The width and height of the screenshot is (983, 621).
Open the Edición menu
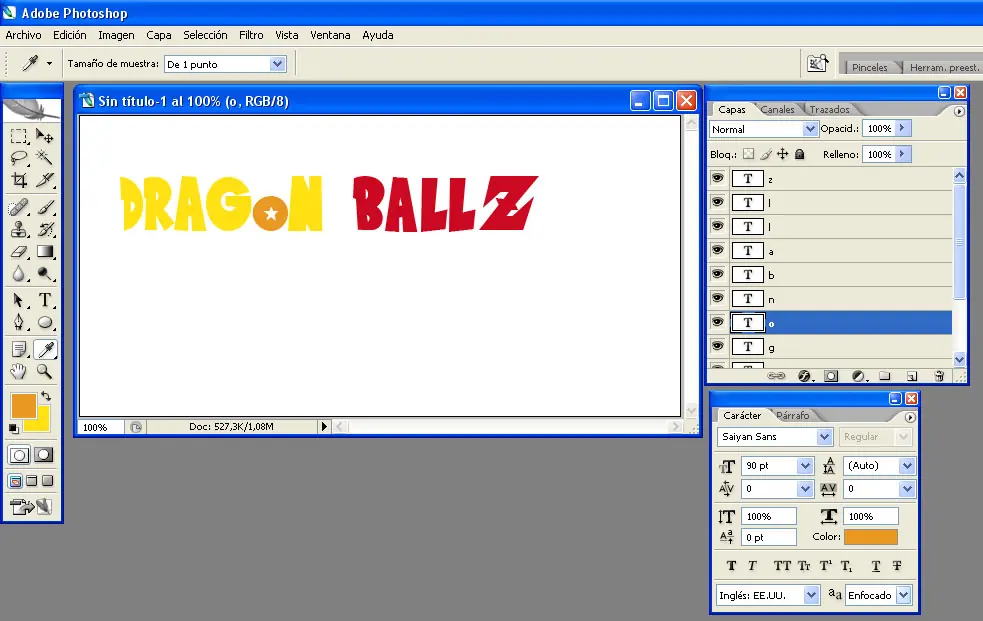[70, 35]
